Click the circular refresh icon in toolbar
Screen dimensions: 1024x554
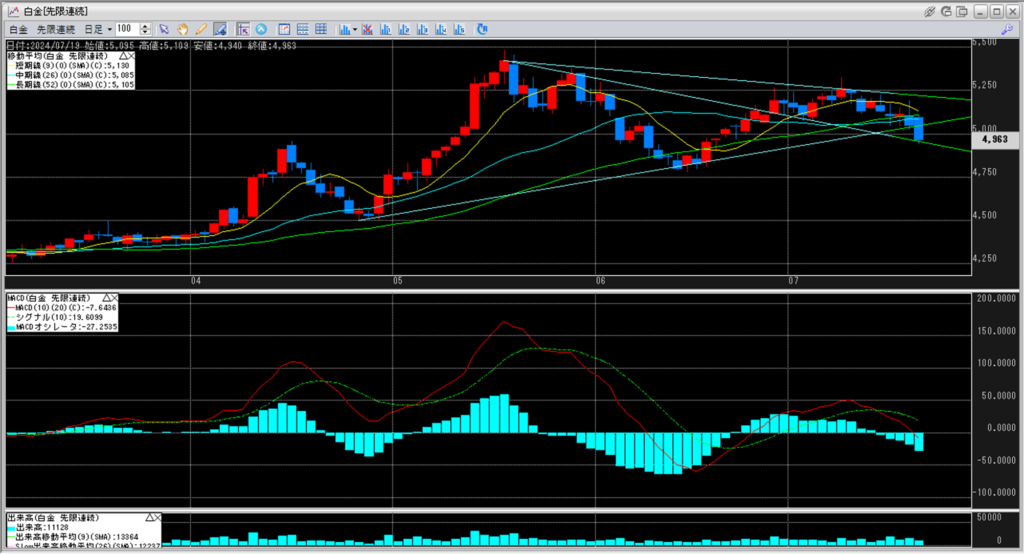point(483,29)
